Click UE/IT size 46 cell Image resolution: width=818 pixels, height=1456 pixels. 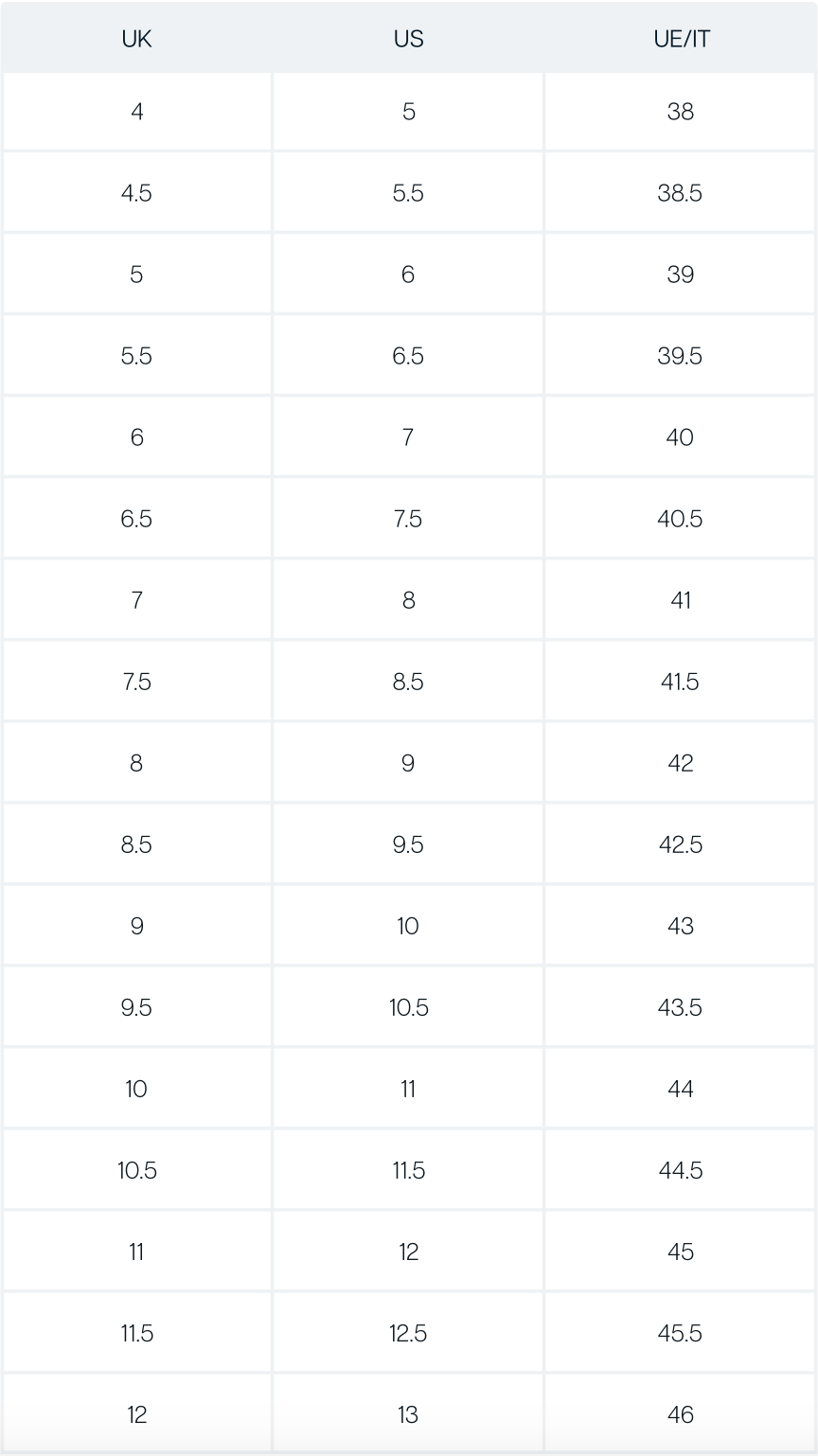pyautogui.click(x=680, y=1414)
